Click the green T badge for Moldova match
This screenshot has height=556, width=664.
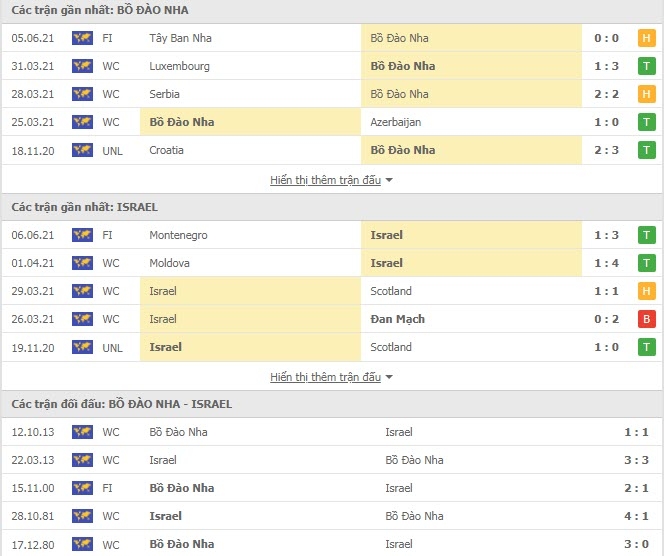tap(646, 263)
